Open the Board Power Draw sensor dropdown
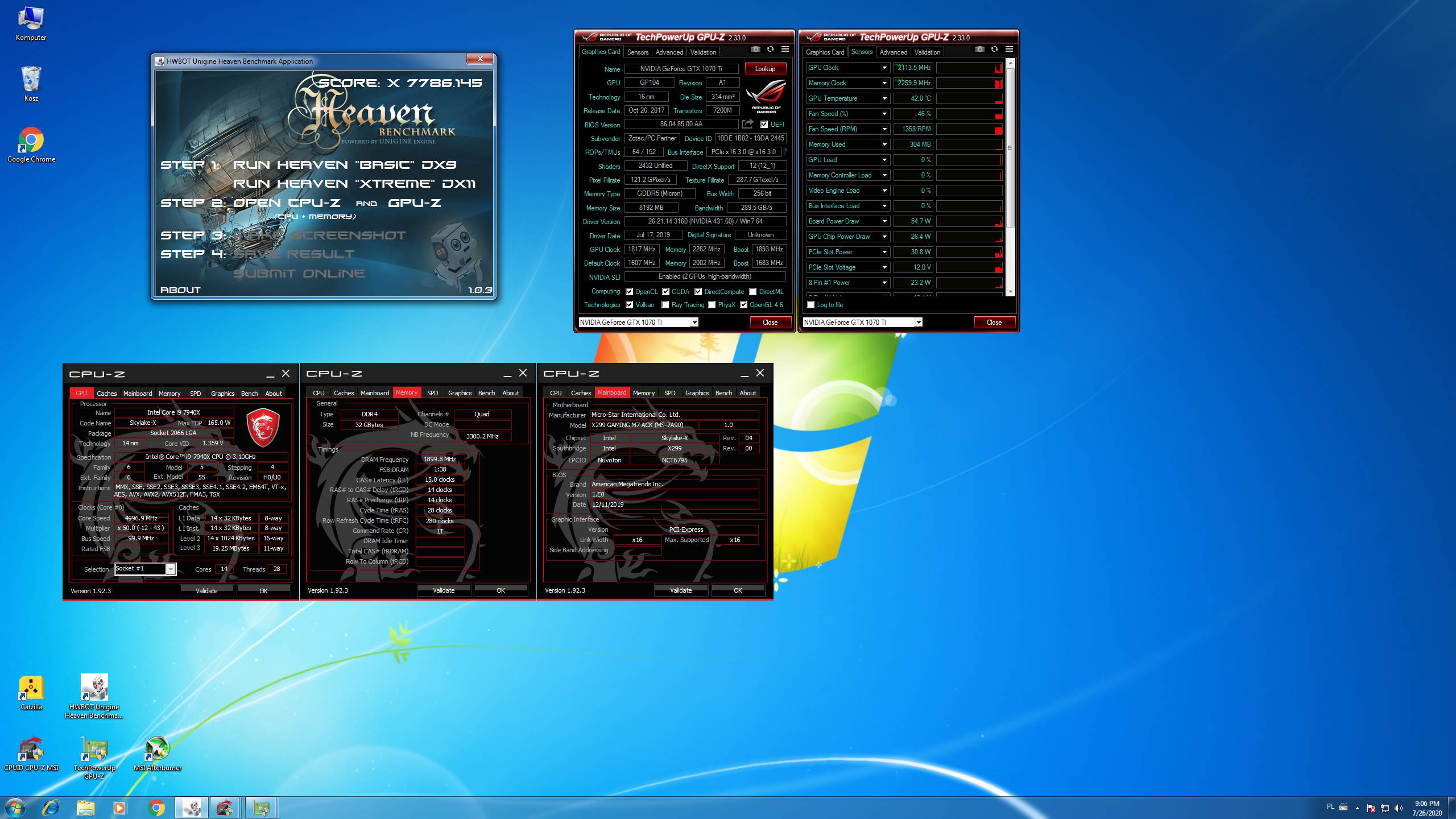1456x819 pixels. [884, 221]
